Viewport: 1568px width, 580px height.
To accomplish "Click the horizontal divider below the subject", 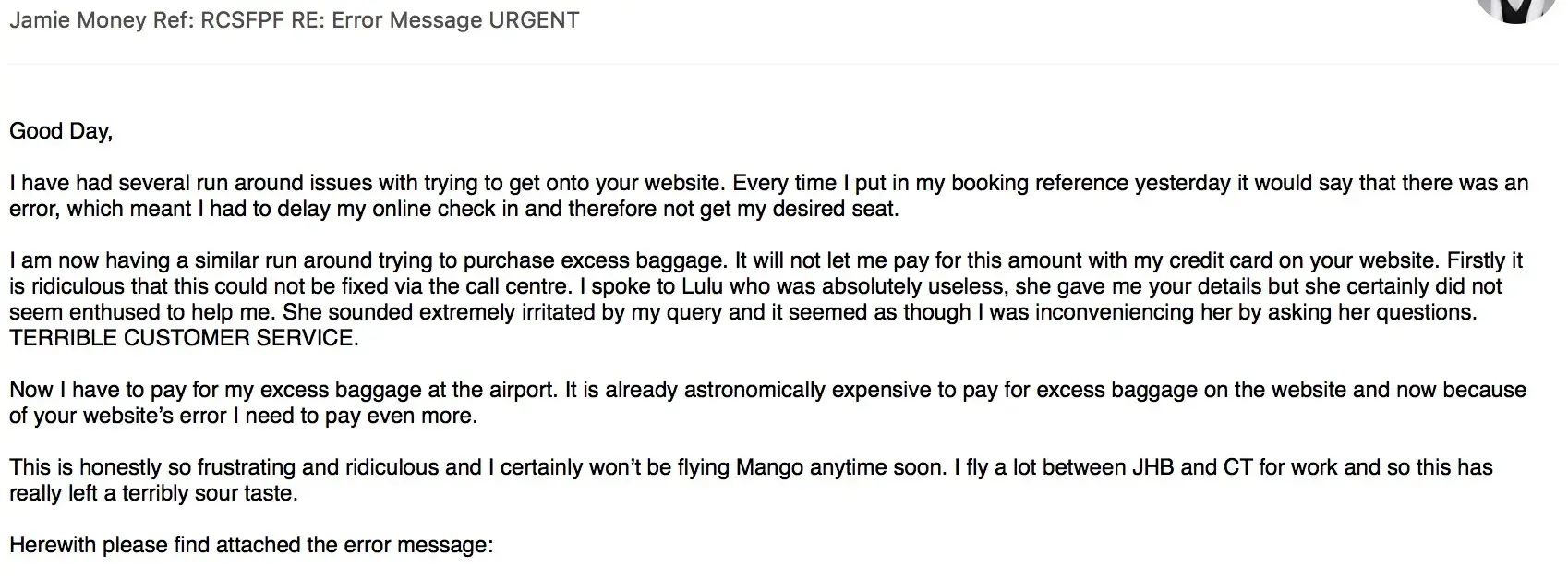I will point(783,65).
